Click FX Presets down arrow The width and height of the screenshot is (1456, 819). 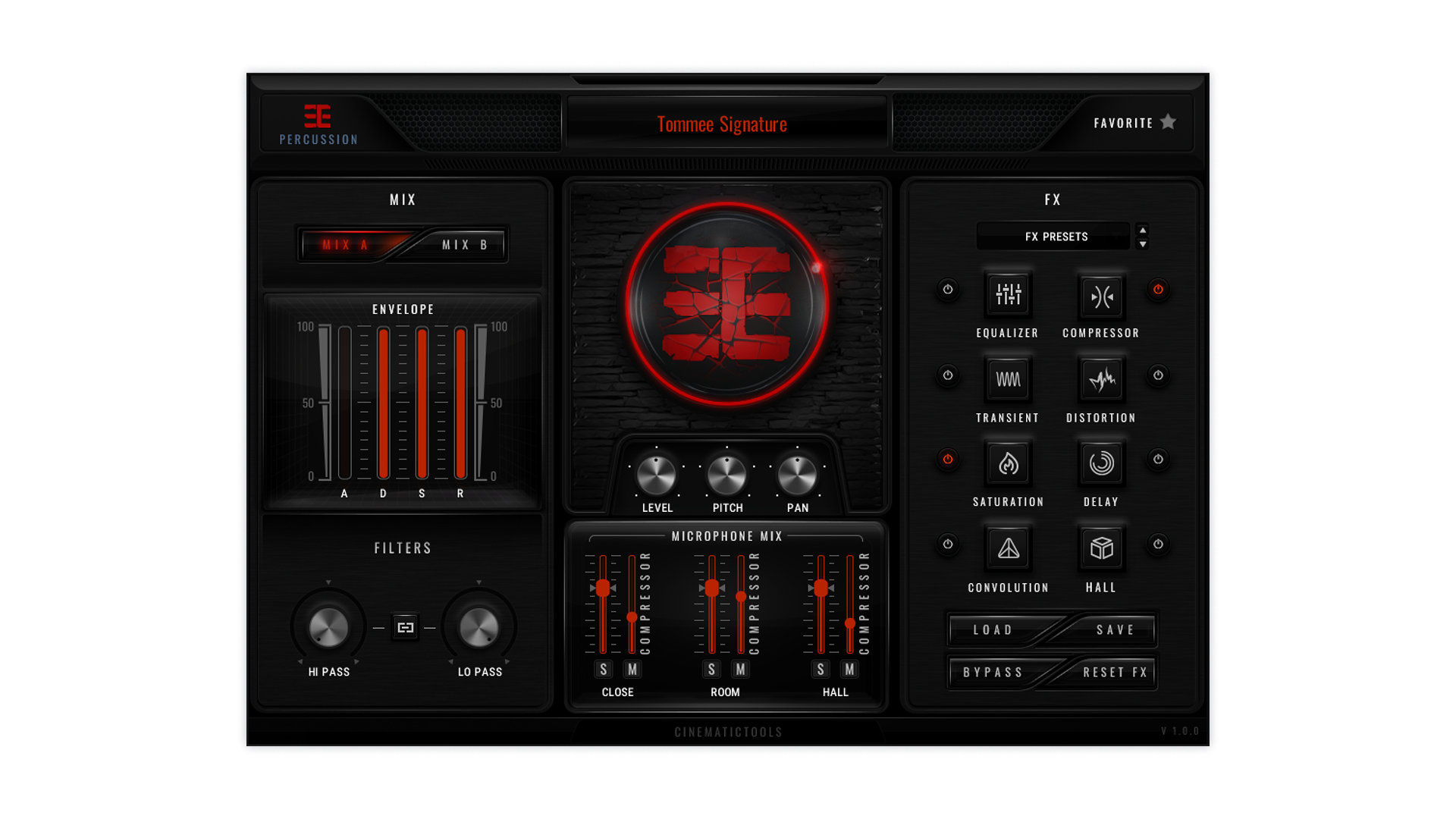[1143, 244]
